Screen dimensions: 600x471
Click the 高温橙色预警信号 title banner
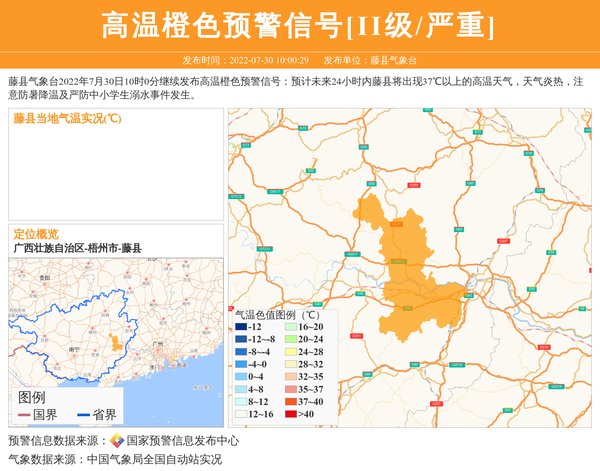pos(299,26)
